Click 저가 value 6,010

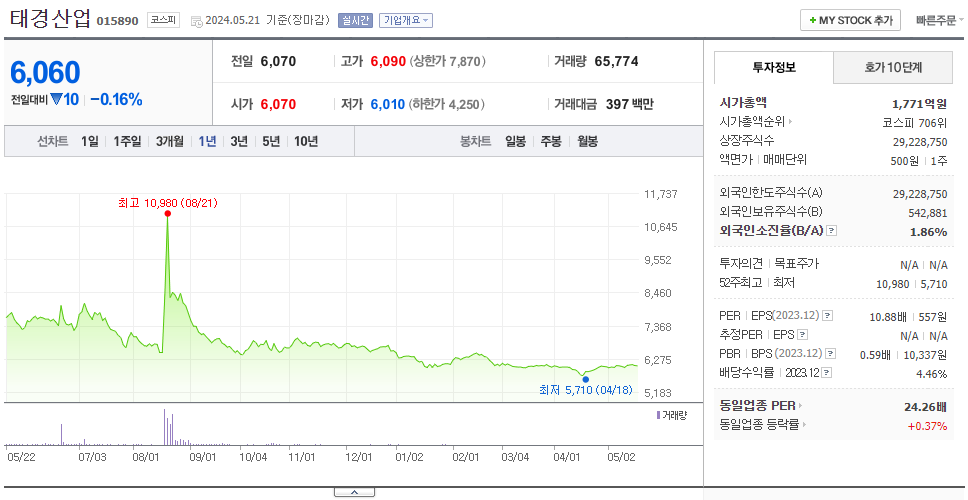388,104
